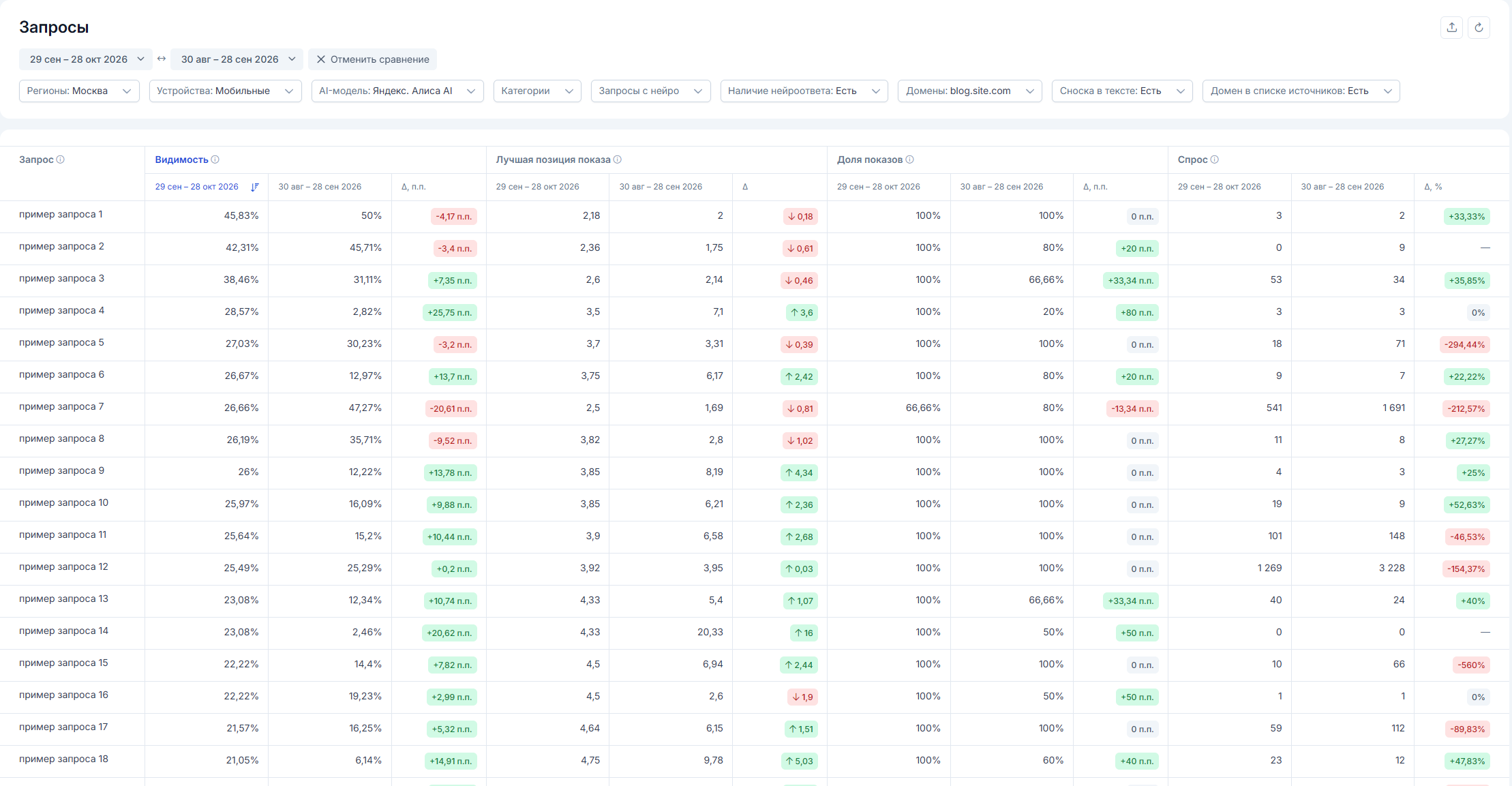Sort by the Видимость column header
This screenshot has height=786, width=1512.
[181, 160]
